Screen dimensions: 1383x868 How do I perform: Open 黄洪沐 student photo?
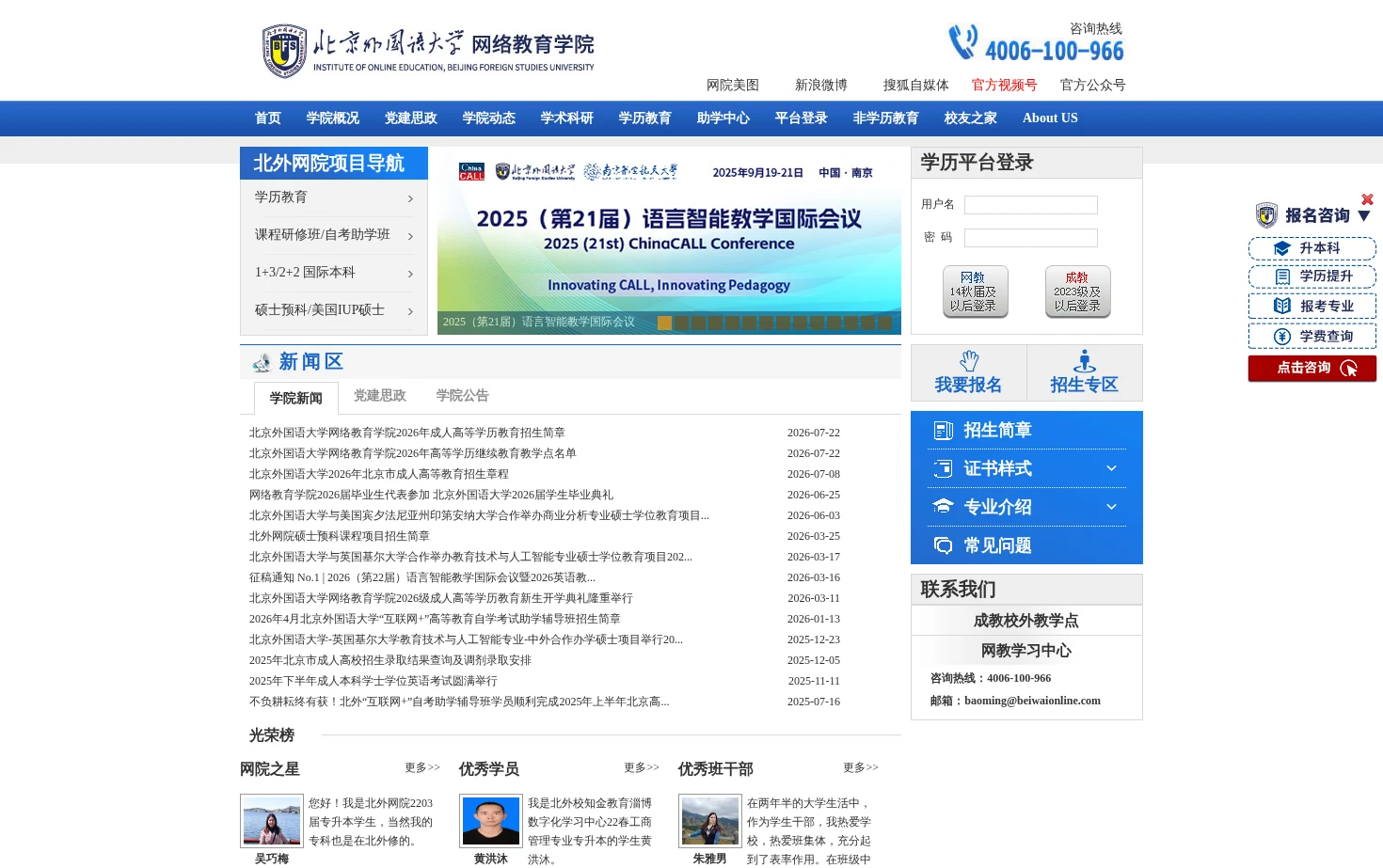pyautogui.click(x=491, y=821)
